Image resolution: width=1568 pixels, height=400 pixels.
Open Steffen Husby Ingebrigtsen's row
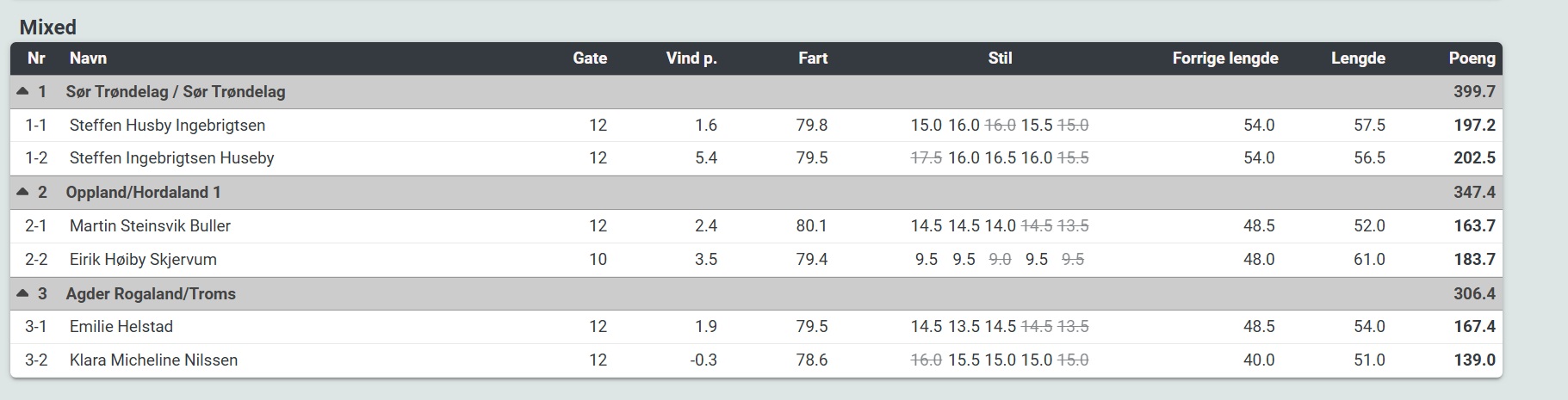[167, 126]
